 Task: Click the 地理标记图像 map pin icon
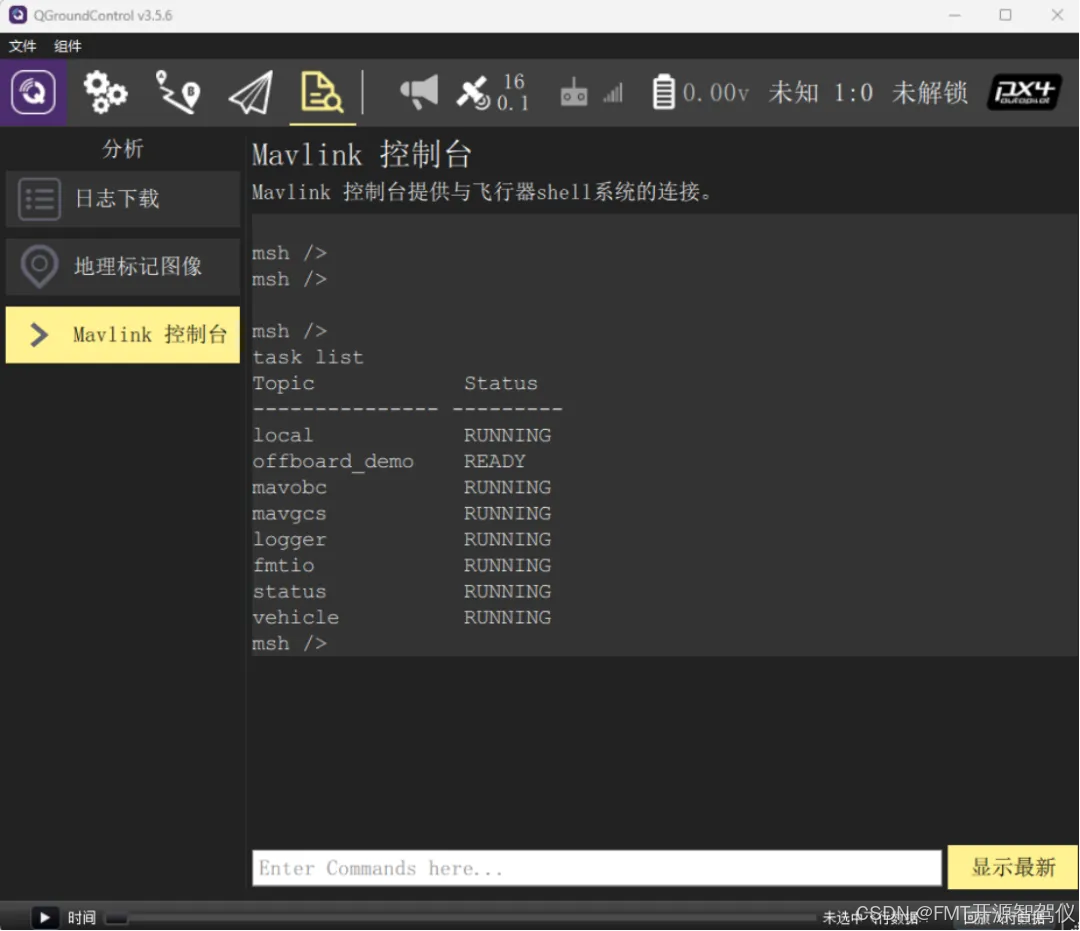click(x=39, y=266)
